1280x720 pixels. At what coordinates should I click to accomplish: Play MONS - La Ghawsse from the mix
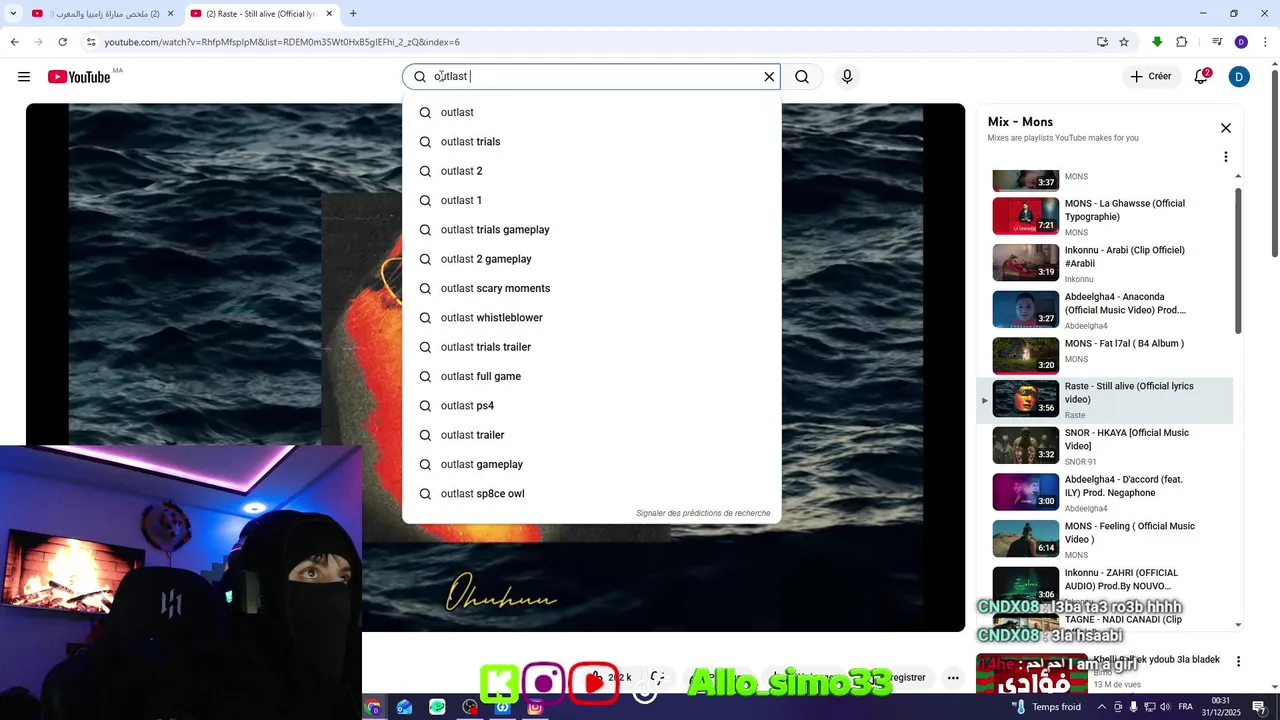1105,216
